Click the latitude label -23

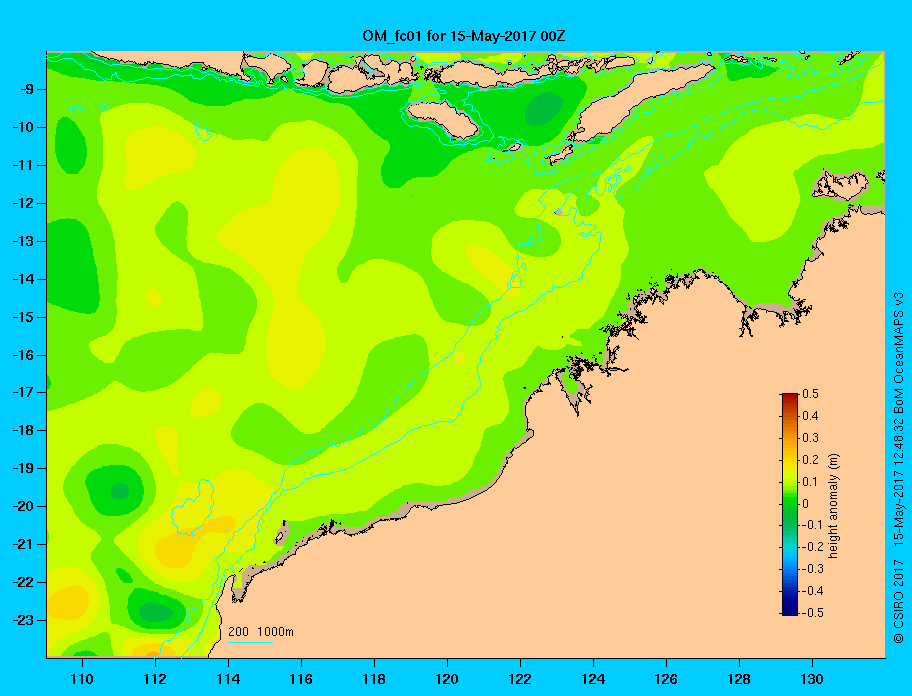pyautogui.click(x=22, y=620)
